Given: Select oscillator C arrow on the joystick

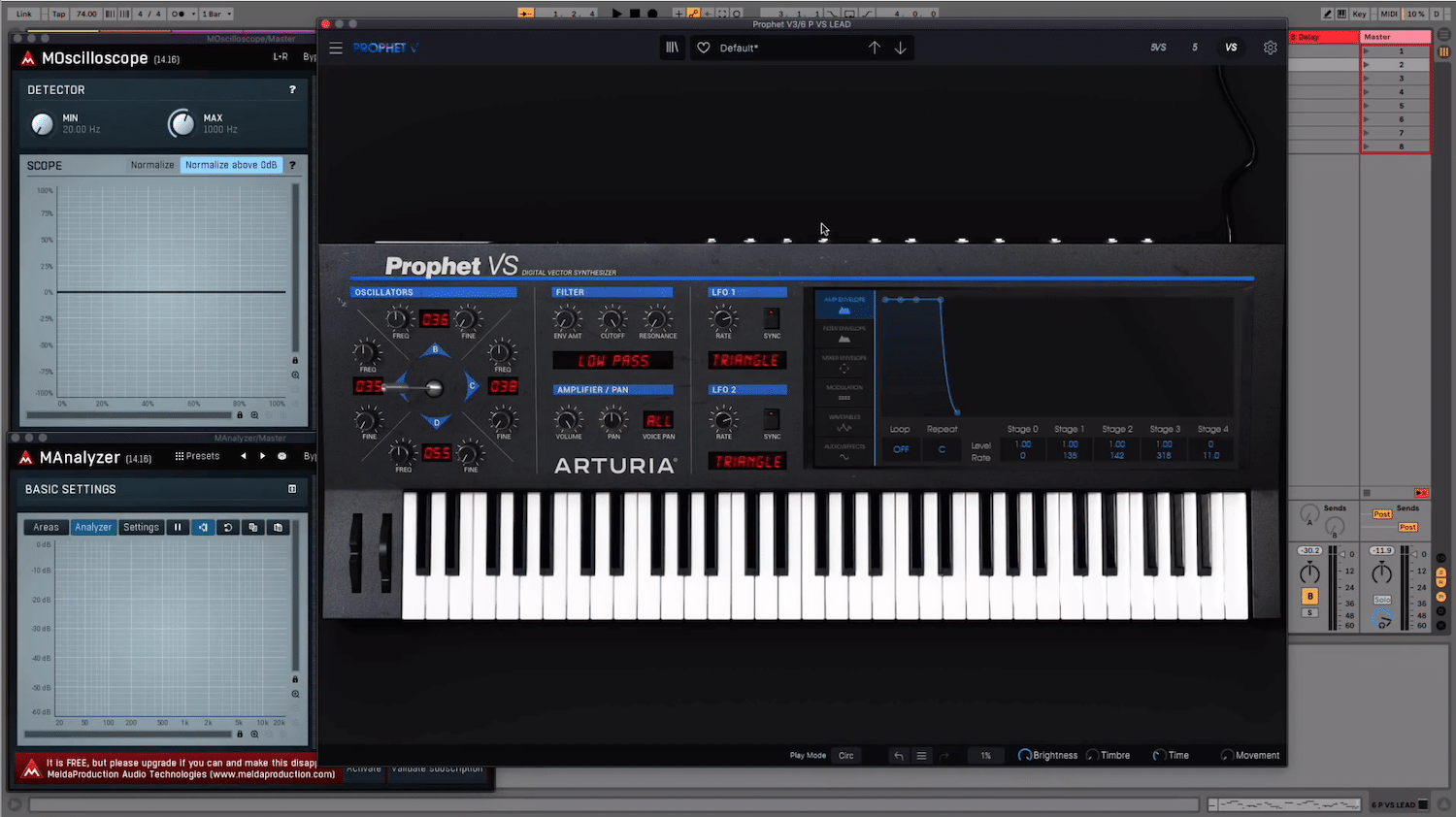Looking at the screenshot, I should (x=471, y=386).
